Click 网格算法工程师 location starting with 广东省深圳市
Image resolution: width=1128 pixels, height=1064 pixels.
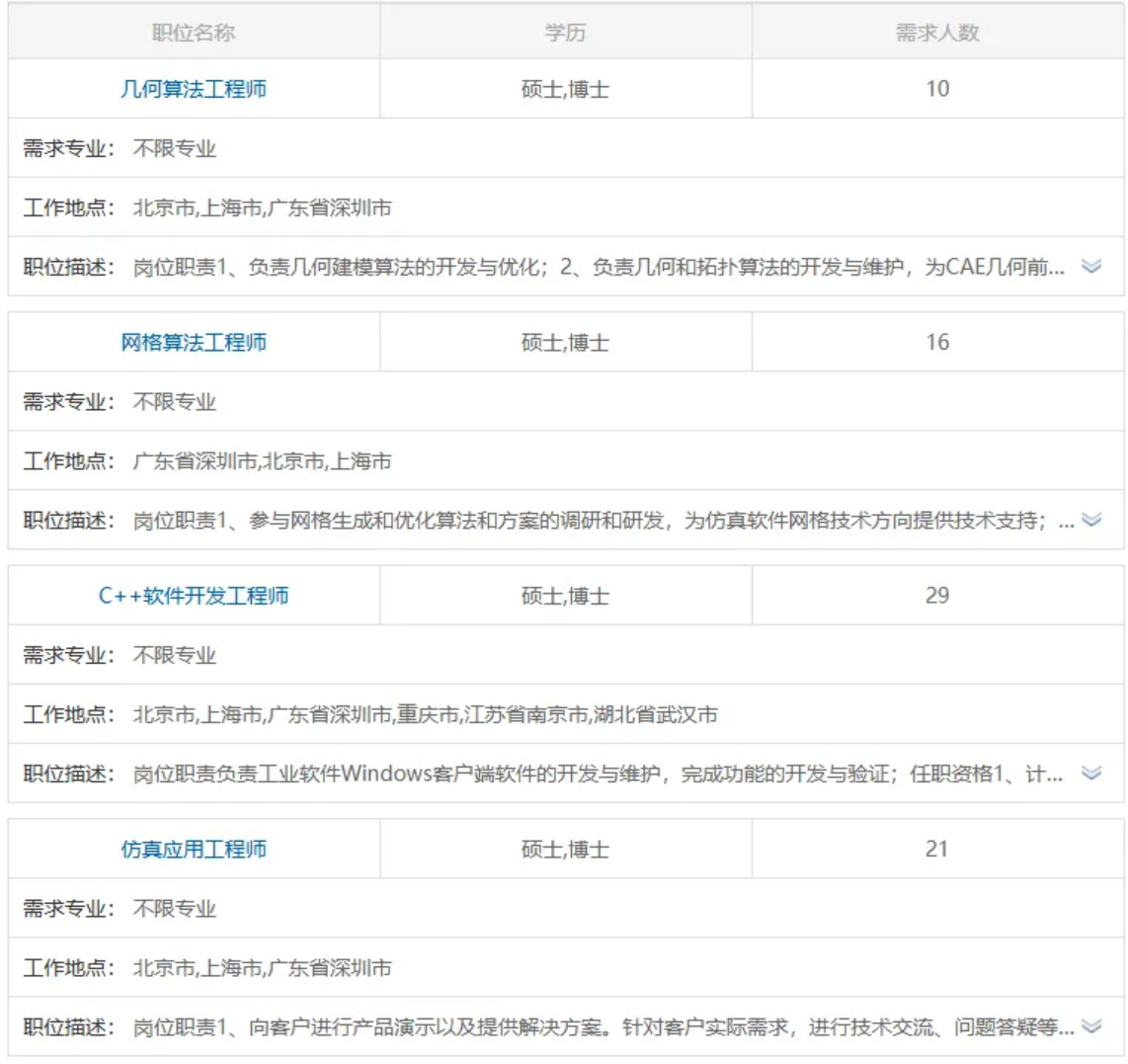tap(262, 461)
